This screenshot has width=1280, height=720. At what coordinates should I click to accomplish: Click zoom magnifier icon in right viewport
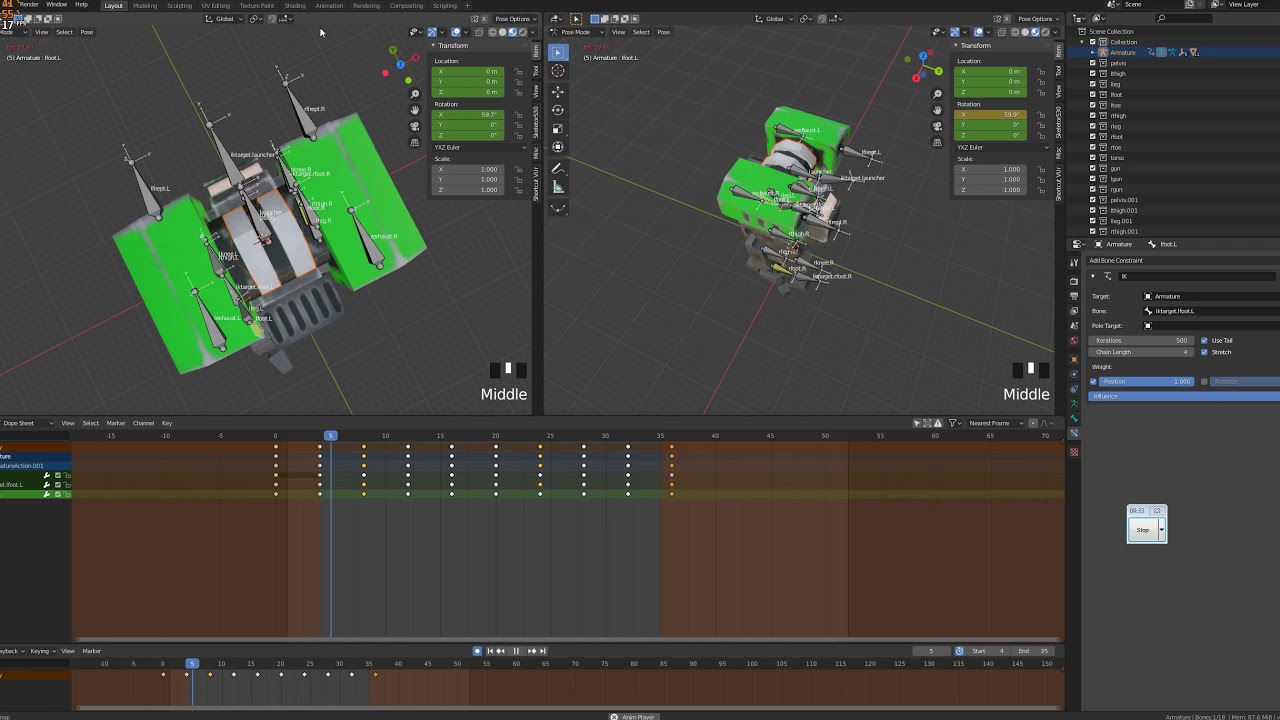point(938,94)
